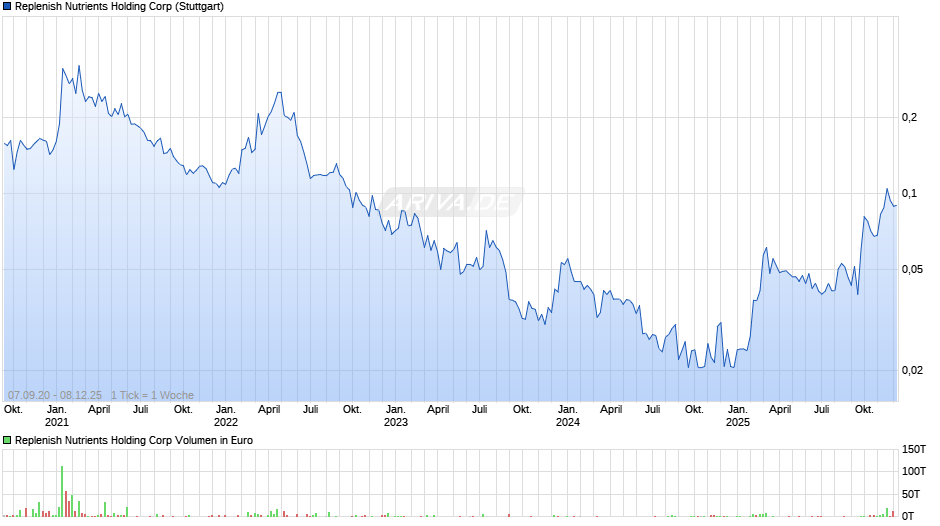Select the chart title 'Replenish Nutrients Holding Corp (Stuttgart)'
Image resolution: width=940 pixels, height=526 pixels.
(119, 7)
